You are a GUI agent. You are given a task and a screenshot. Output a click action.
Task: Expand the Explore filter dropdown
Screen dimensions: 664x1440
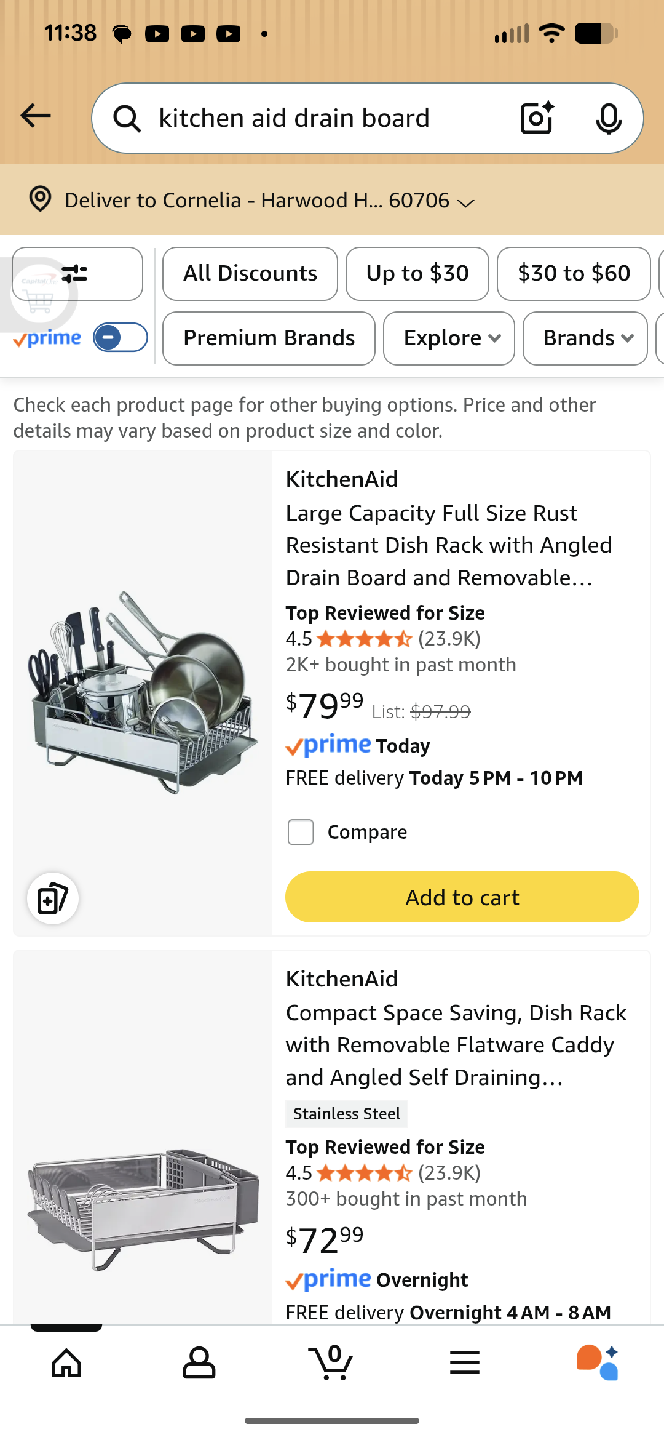(448, 338)
